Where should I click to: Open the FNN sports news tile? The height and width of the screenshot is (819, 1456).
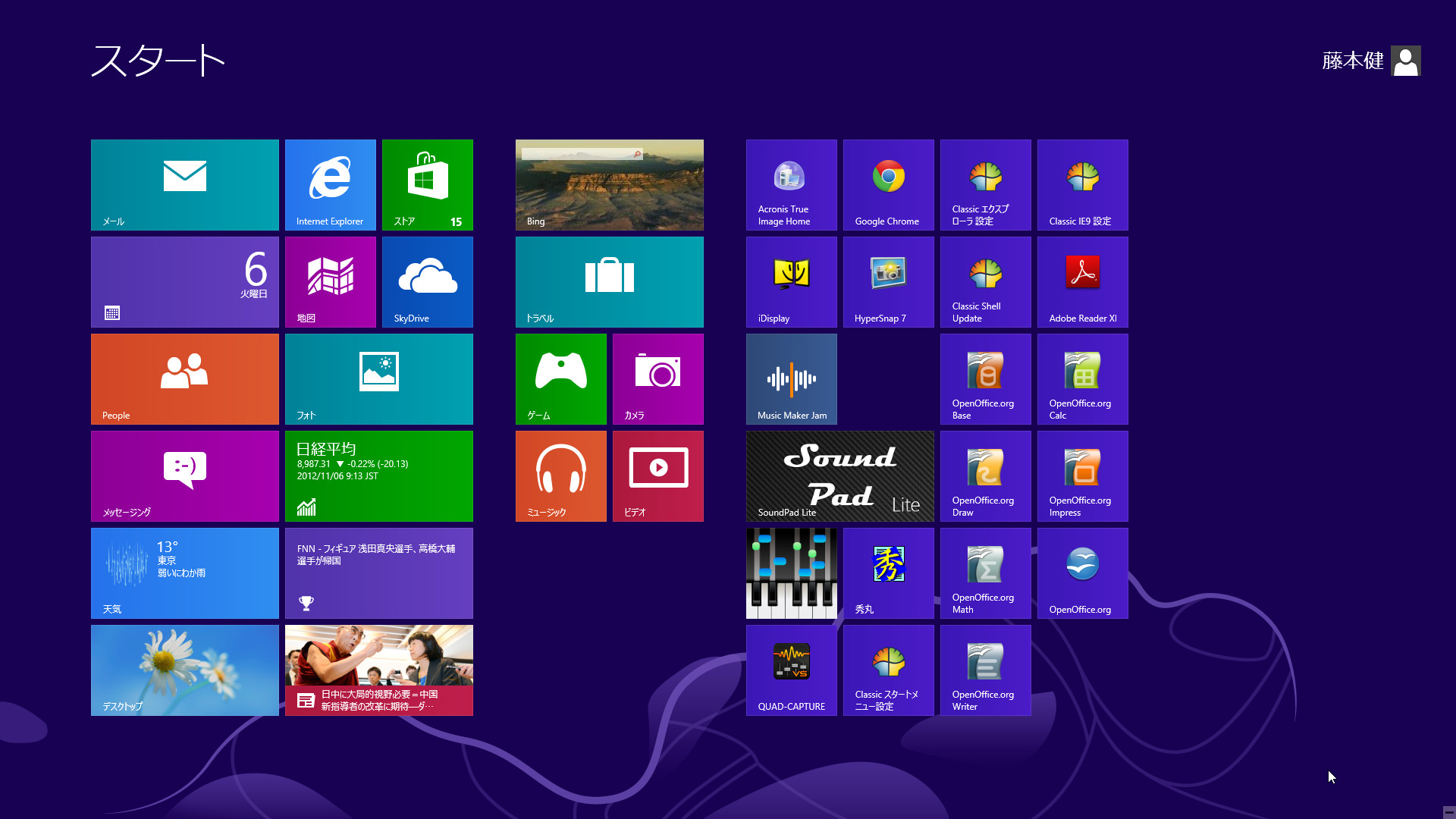tap(379, 573)
